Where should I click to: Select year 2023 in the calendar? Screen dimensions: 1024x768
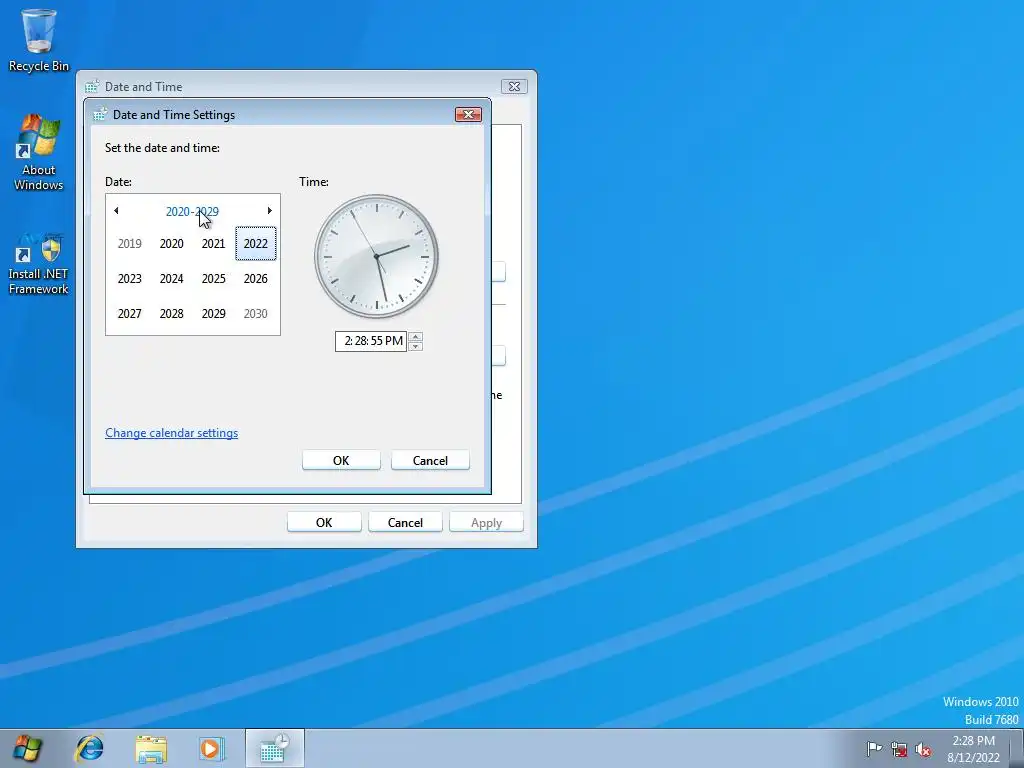pyautogui.click(x=129, y=279)
